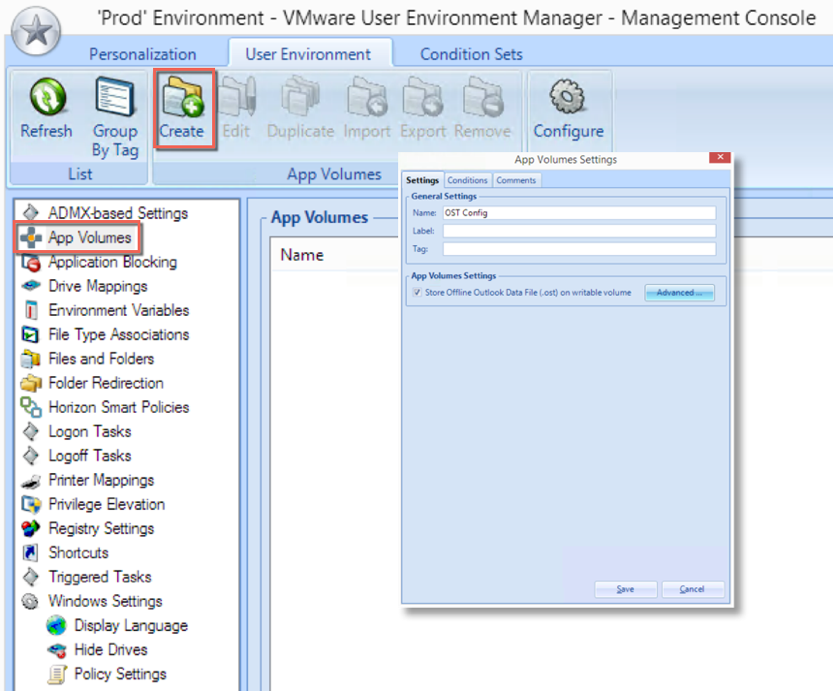Click the Group By Tag icon
The width and height of the screenshot is (833, 691).
[115, 96]
